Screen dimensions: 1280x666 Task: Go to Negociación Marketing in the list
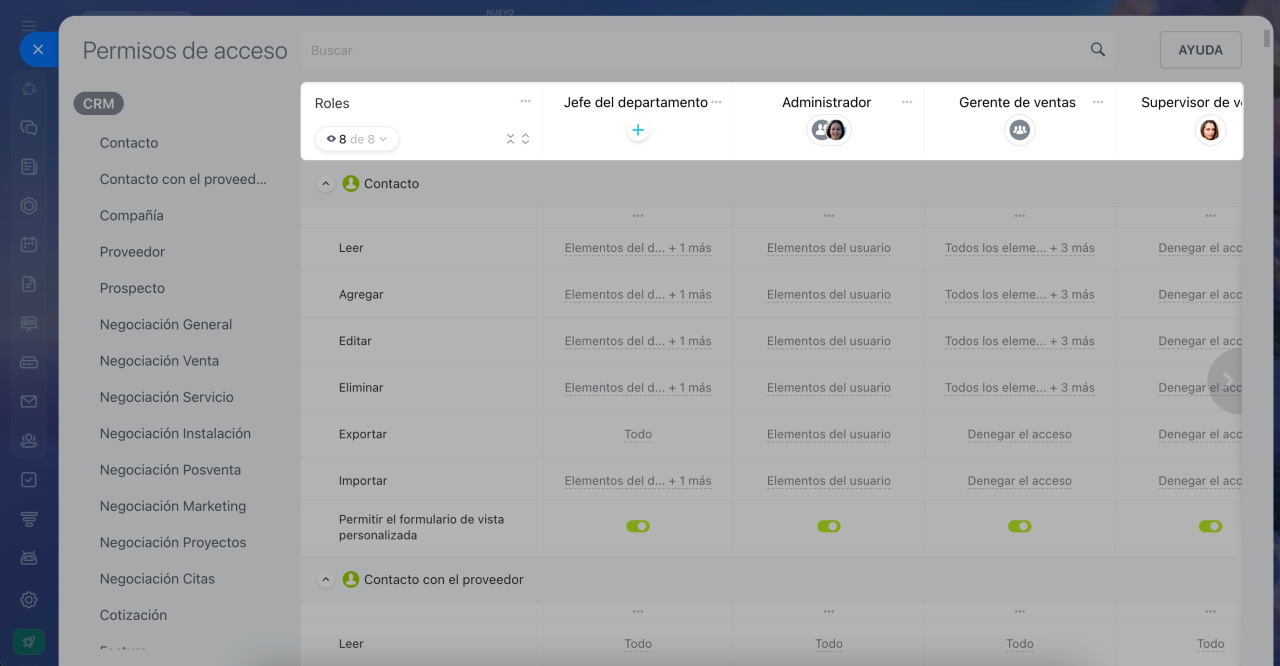(173, 506)
